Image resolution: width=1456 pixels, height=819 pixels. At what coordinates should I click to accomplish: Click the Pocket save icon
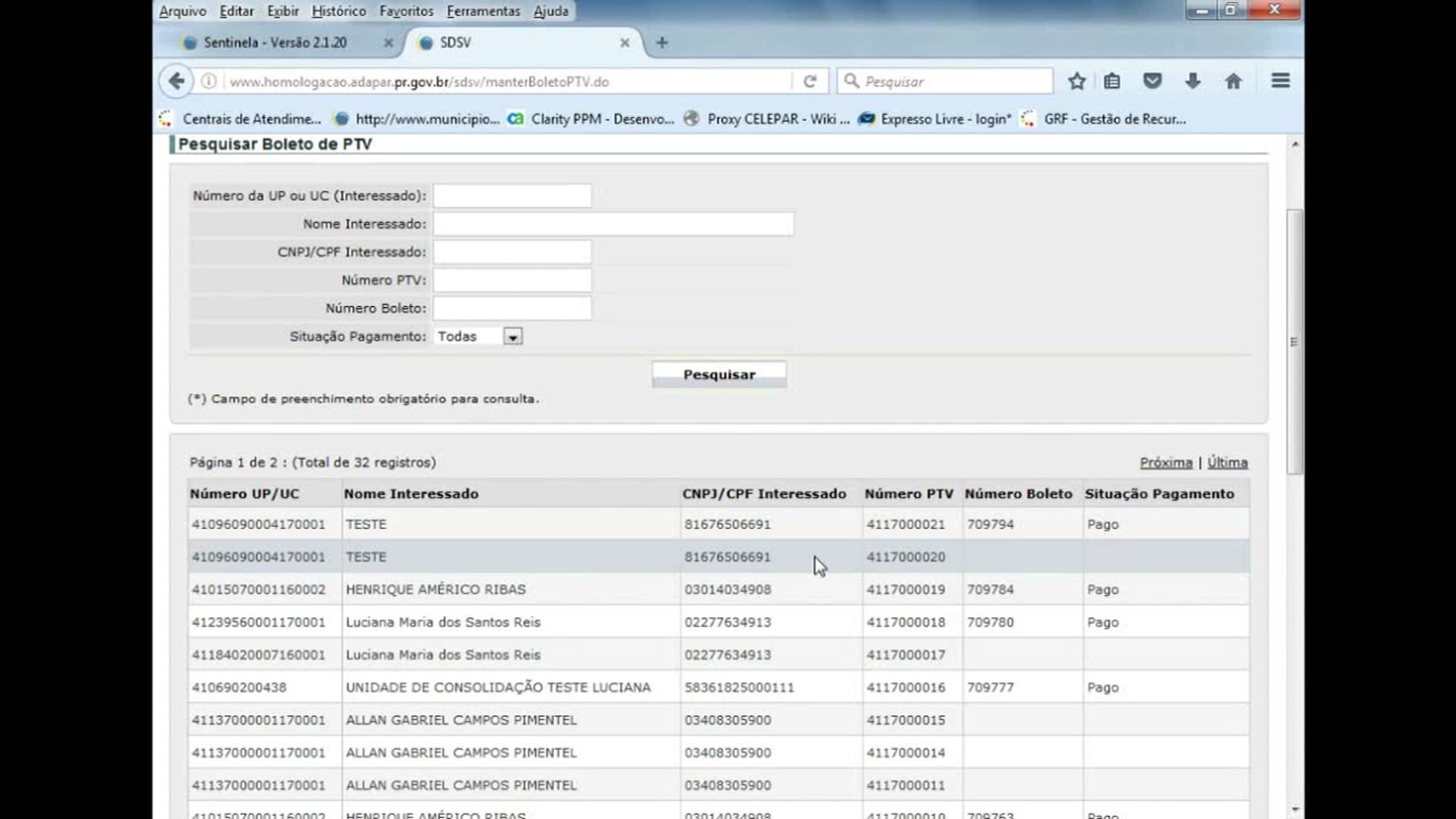tap(1152, 81)
